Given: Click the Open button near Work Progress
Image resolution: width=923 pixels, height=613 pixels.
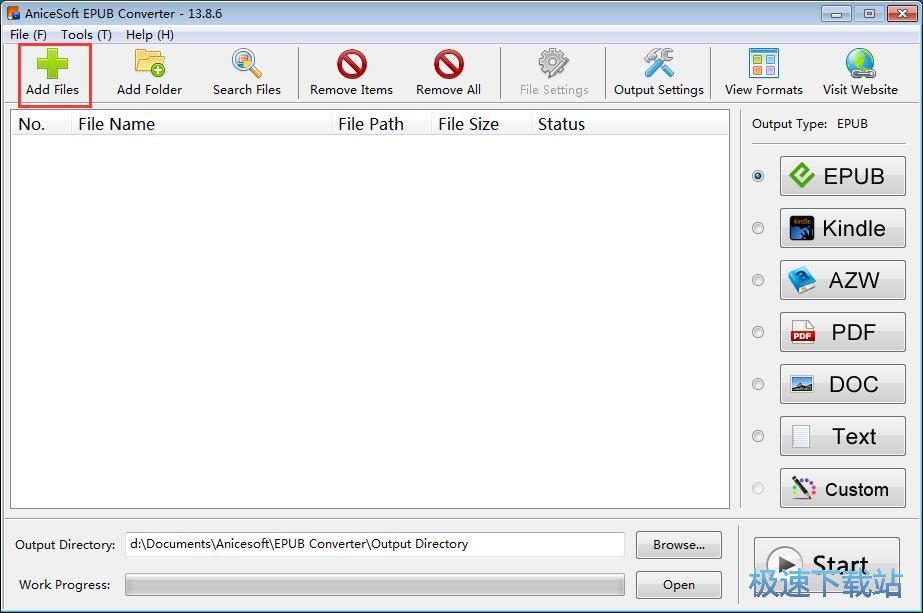Looking at the screenshot, I should point(678,585).
